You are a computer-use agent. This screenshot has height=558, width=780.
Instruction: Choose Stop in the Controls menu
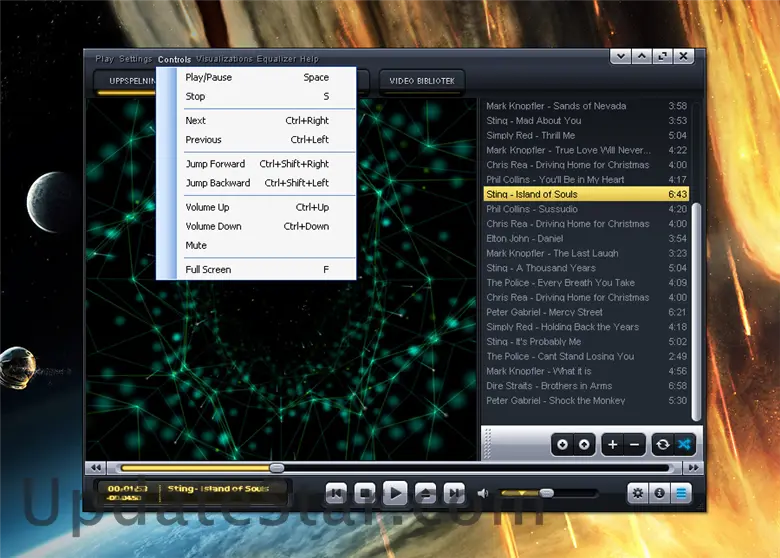pyautogui.click(x=257, y=96)
